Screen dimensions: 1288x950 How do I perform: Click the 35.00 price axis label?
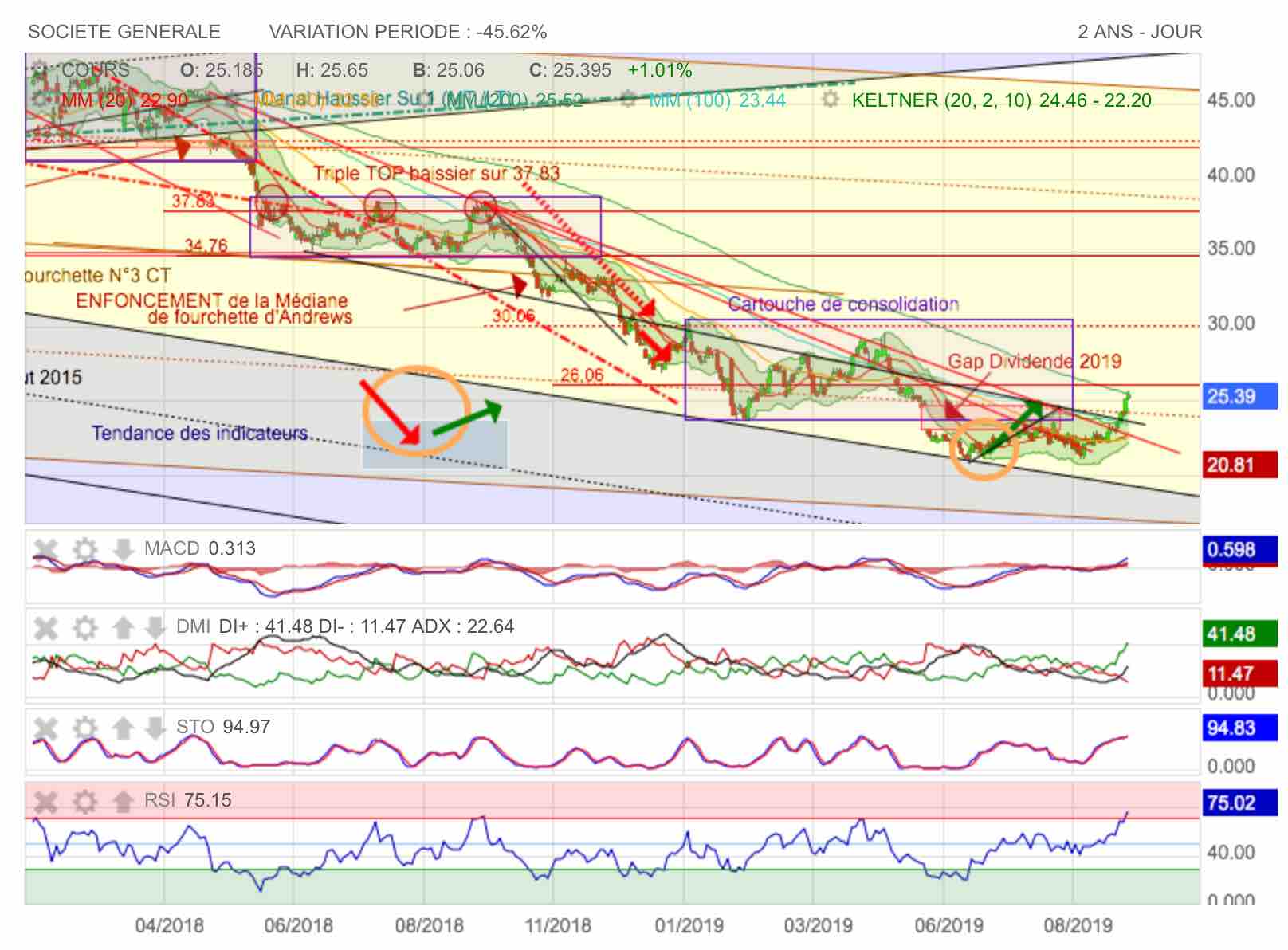pyautogui.click(x=1231, y=249)
